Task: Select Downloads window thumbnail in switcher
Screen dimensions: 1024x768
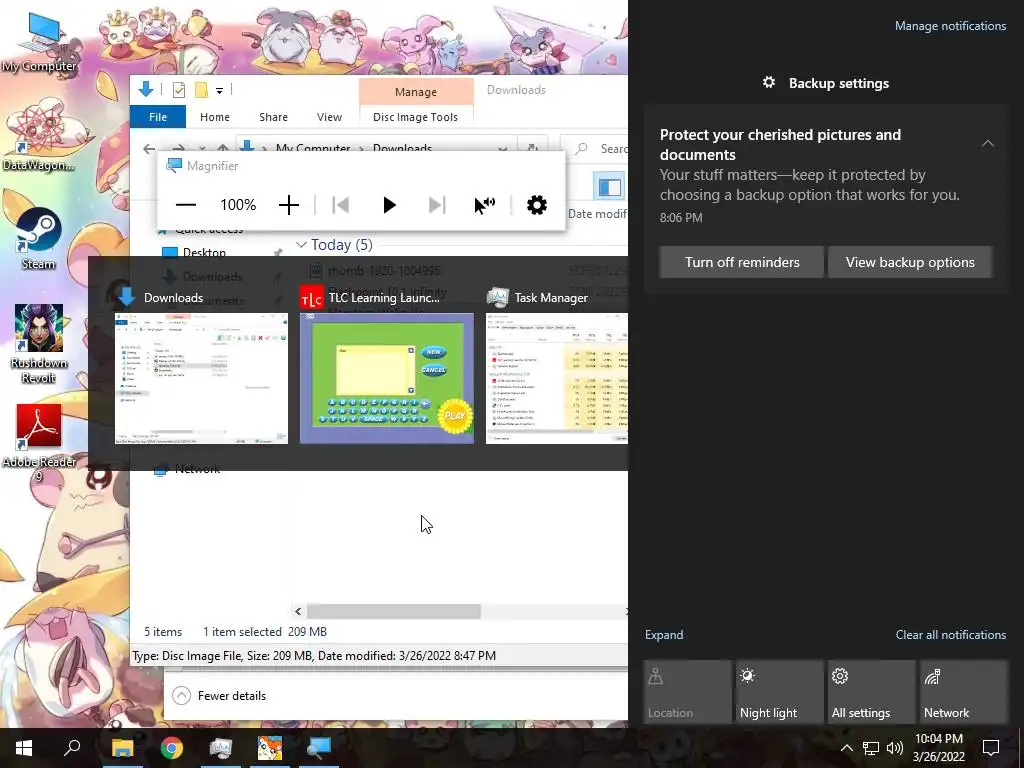Action: pos(202,379)
